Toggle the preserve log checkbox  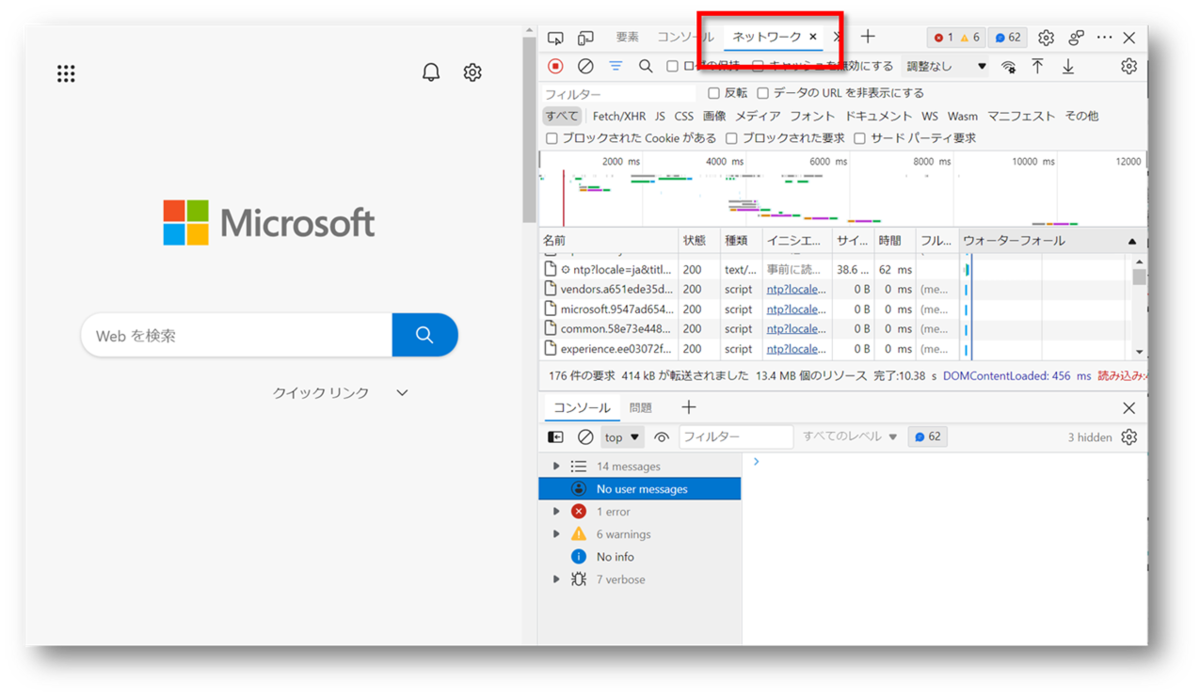click(673, 66)
